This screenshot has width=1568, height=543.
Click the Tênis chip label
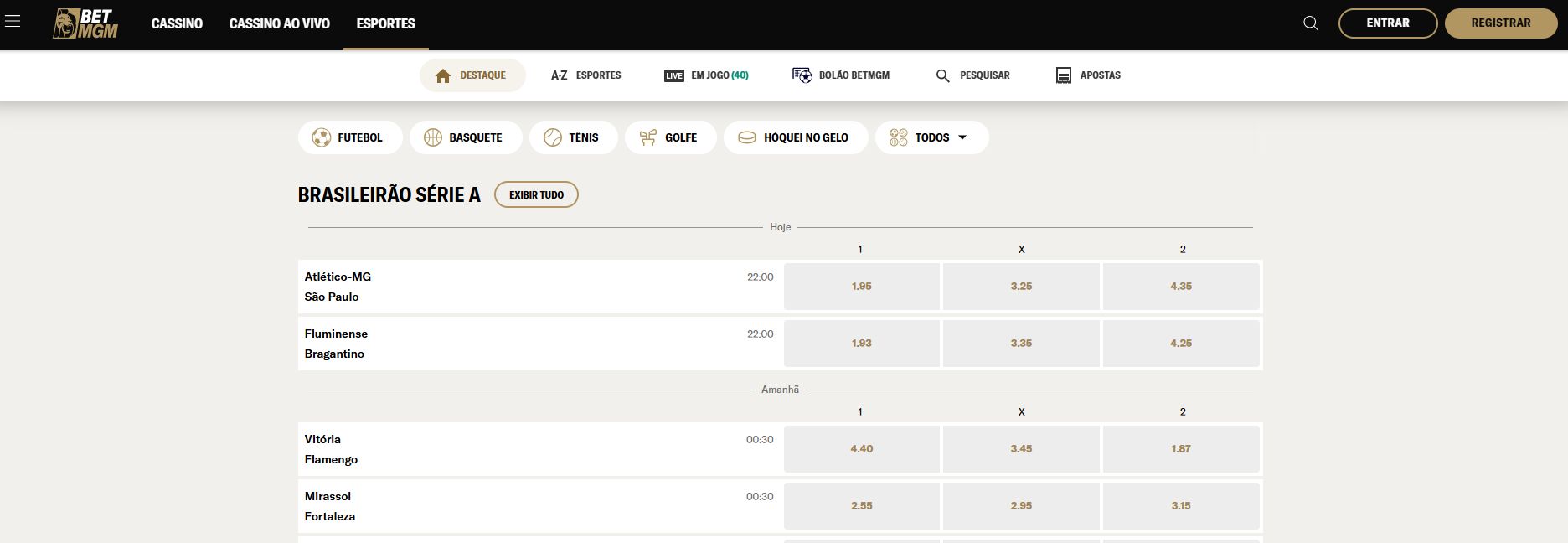pos(584,137)
